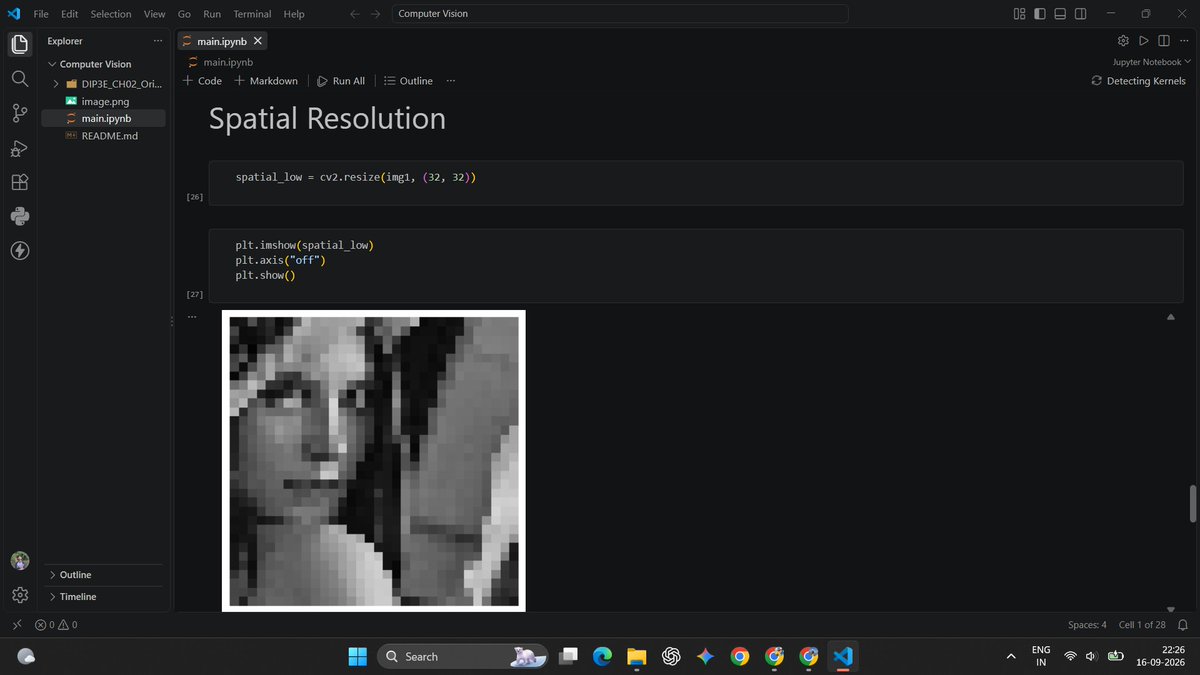Image resolution: width=1200 pixels, height=675 pixels.
Task: Open the Run and Debug view
Action: point(19,148)
